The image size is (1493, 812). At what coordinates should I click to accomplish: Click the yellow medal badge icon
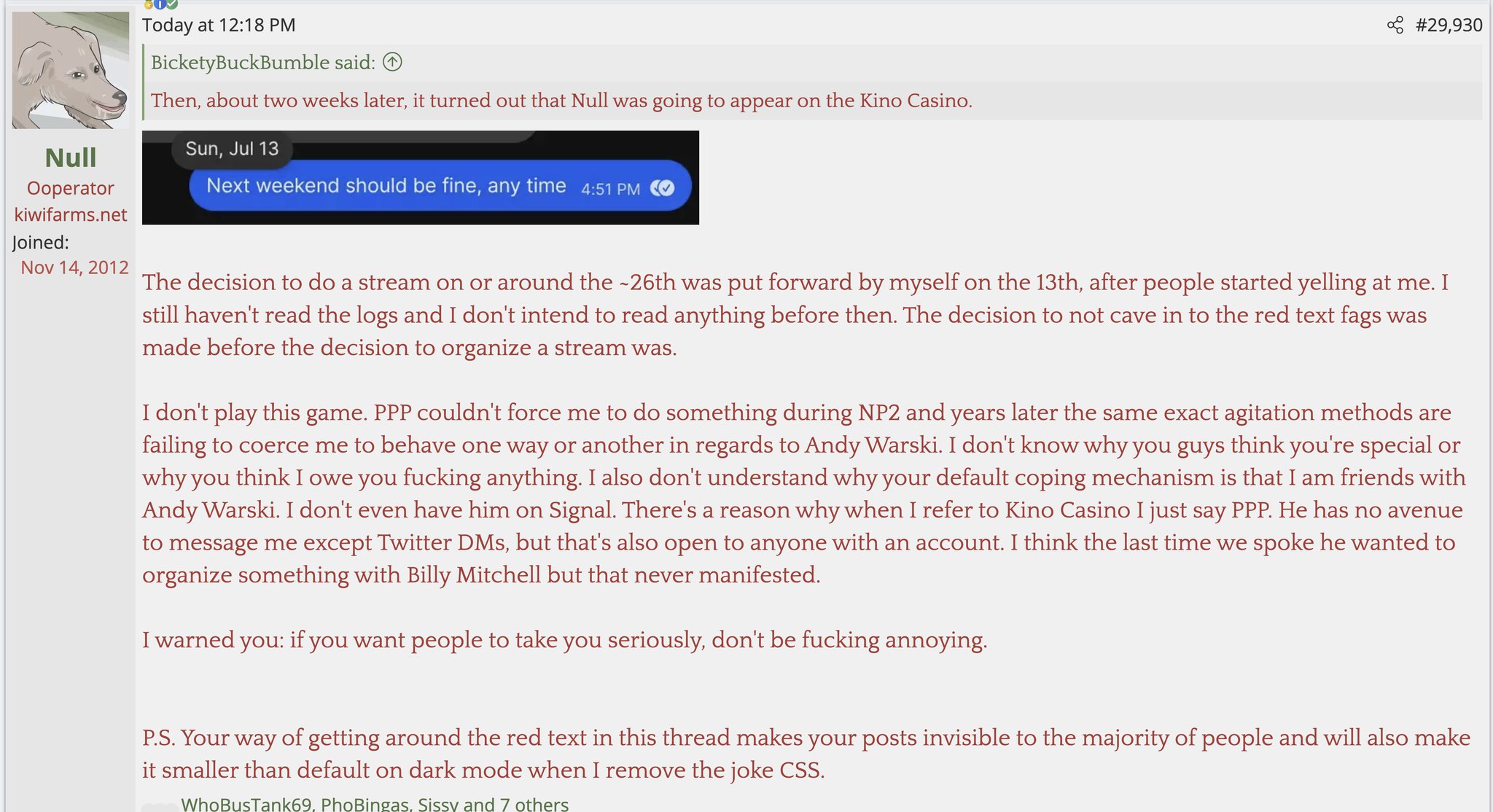148,4
